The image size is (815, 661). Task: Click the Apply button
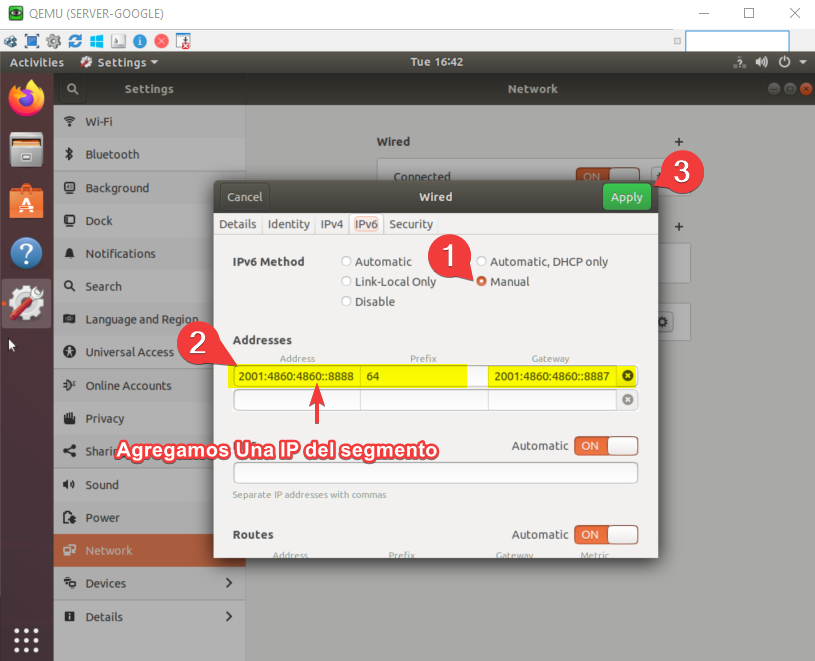click(x=627, y=197)
